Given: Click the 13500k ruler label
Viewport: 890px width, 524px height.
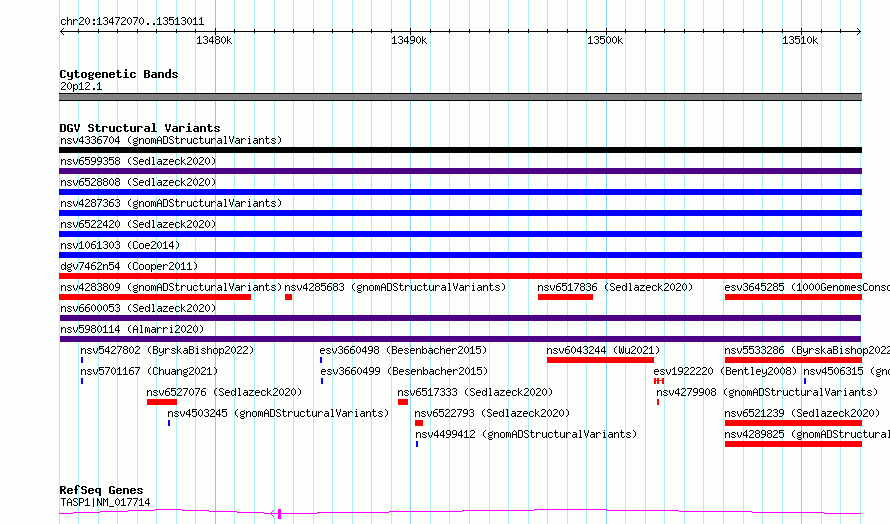Looking at the screenshot, I should coord(605,40).
